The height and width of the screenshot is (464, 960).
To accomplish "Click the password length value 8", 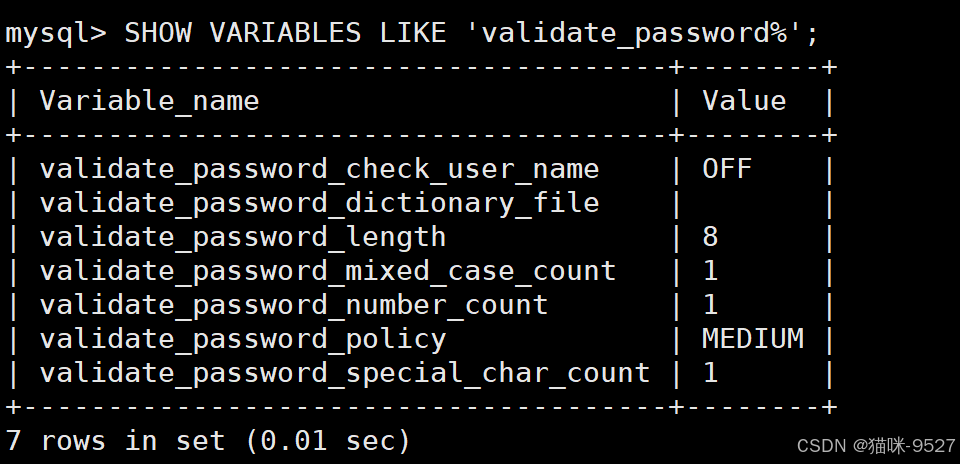I will (x=710, y=237).
